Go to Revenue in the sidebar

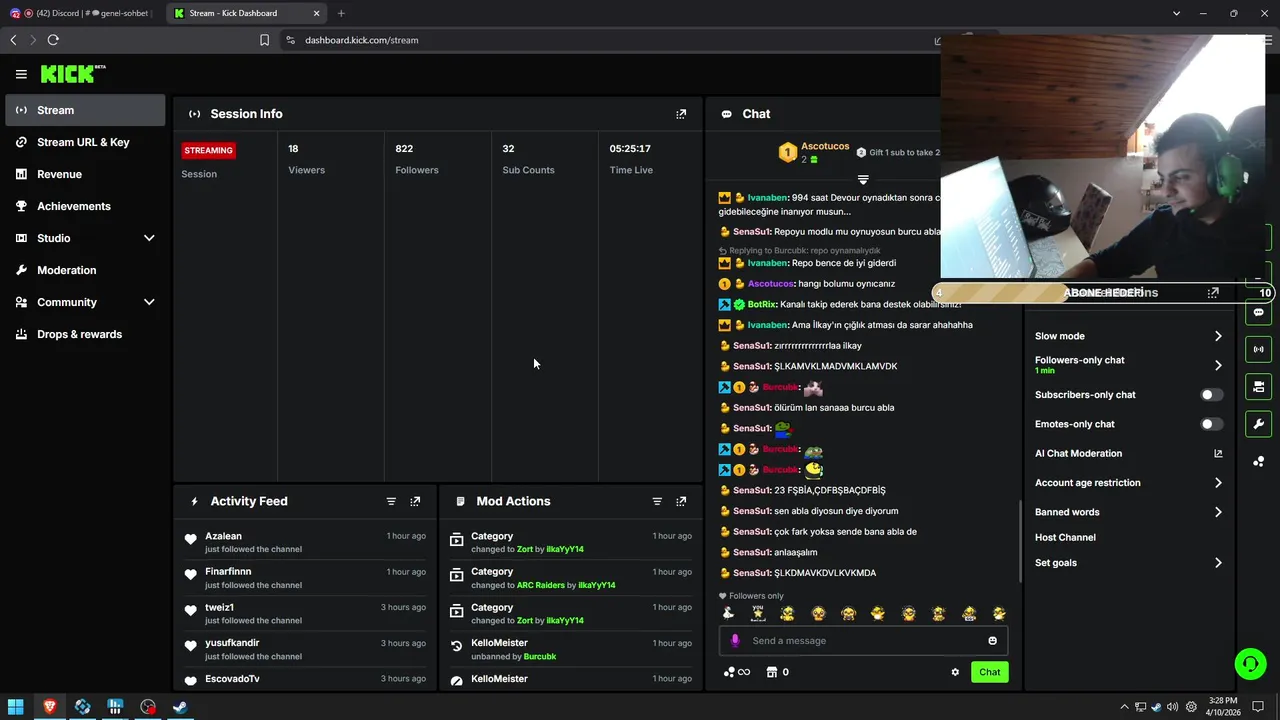pyautogui.click(x=85, y=174)
